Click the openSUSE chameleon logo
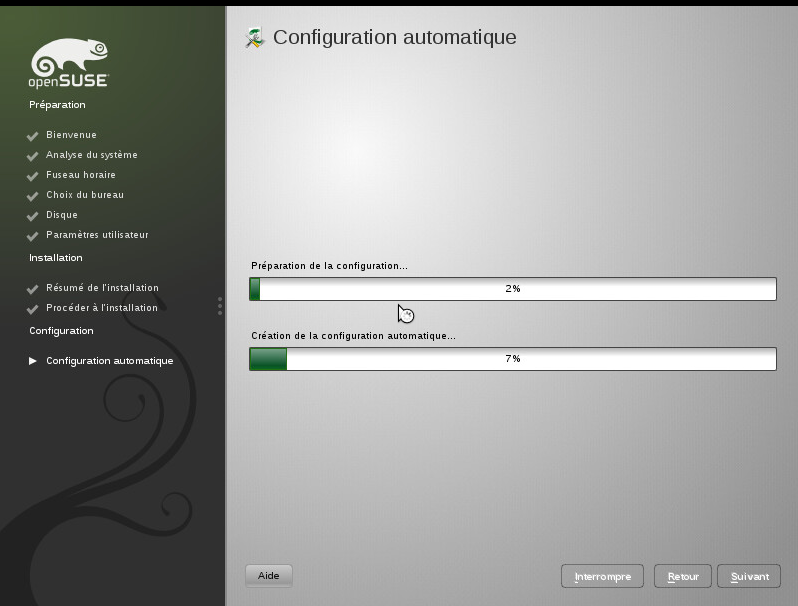Image resolution: width=798 pixels, height=606 pixels. (68, 64)
